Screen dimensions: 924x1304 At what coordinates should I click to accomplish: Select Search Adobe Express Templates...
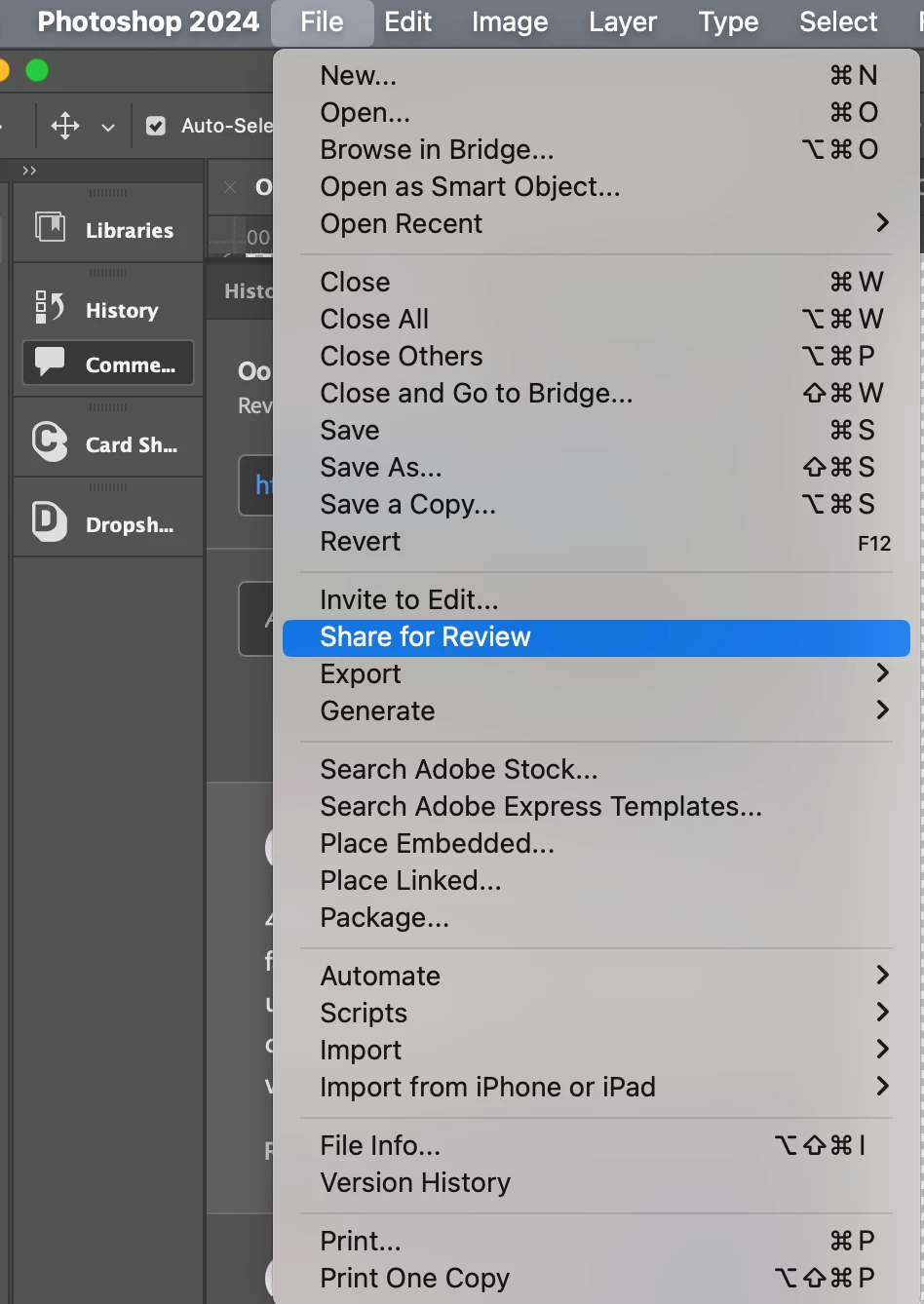(x=596, y=806)
